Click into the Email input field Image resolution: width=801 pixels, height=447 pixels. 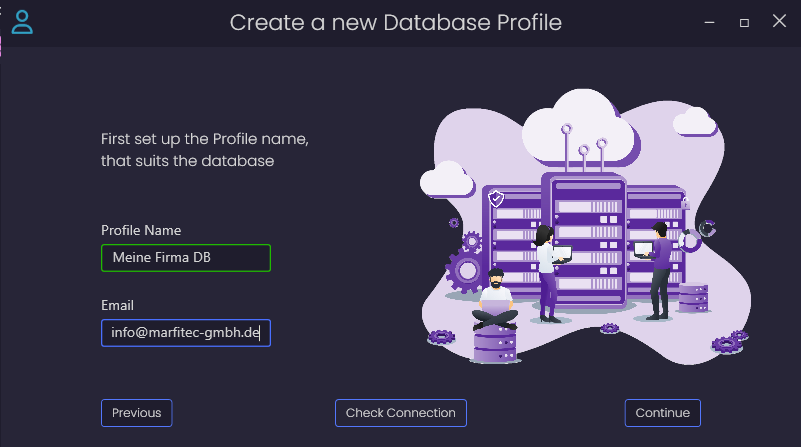tap(186, 333)
